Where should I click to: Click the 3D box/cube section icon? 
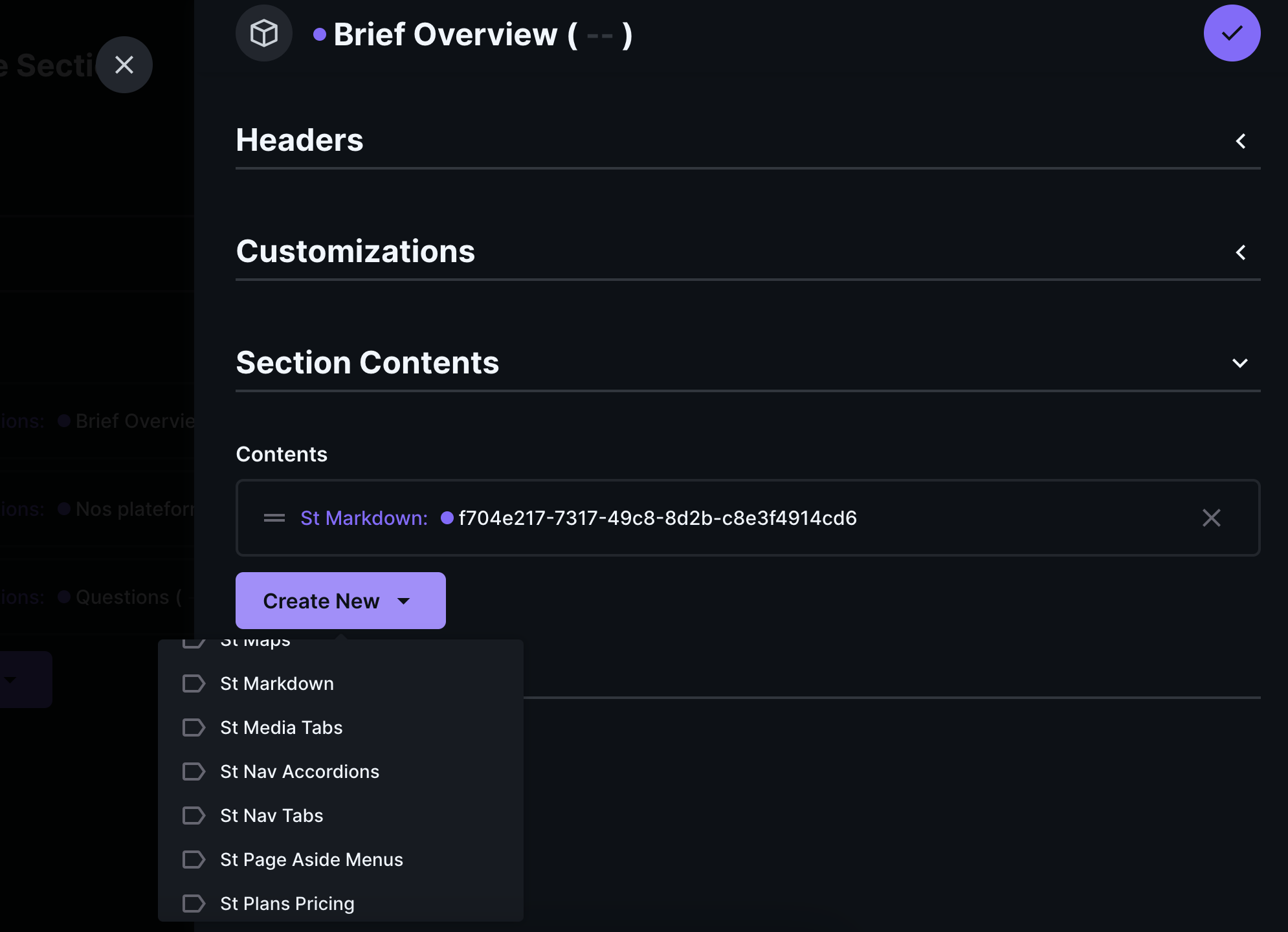click(263, 33)
